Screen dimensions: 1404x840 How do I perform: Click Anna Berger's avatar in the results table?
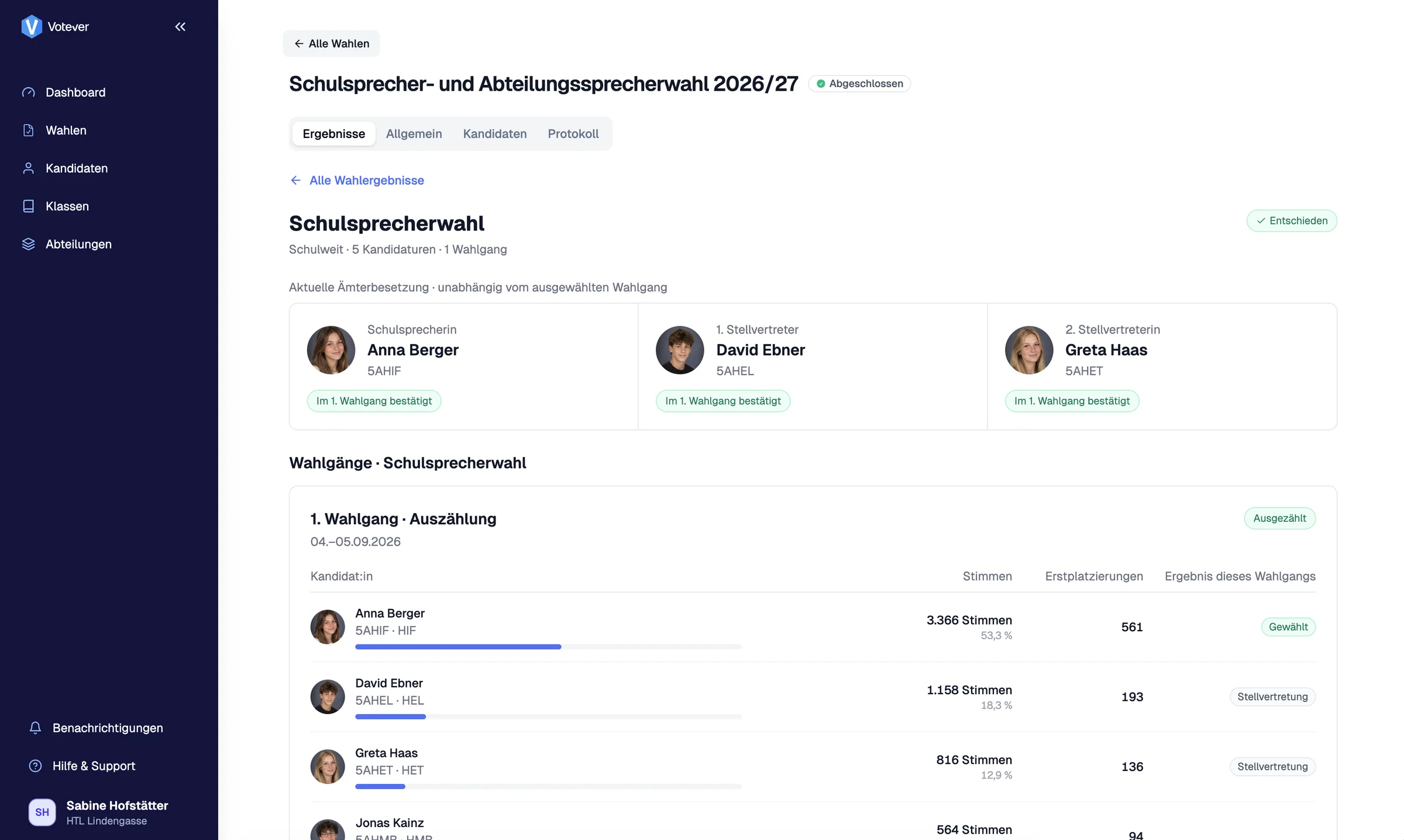pyautogui.click(x=328, y=627)
